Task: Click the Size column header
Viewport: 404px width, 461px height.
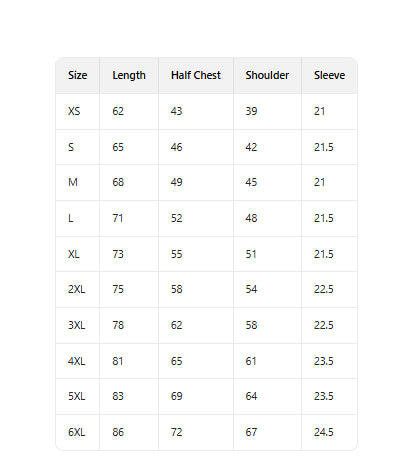Action: [x=77, y=75]
